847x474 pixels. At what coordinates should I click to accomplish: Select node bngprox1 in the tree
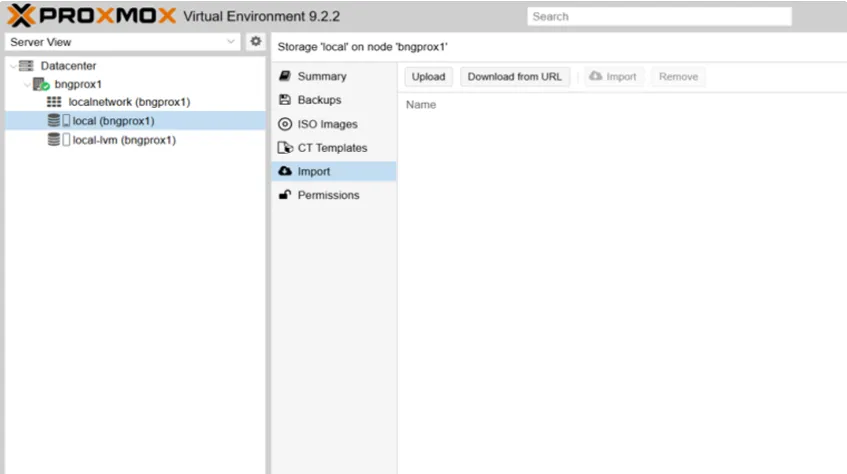tap(78, 84)
